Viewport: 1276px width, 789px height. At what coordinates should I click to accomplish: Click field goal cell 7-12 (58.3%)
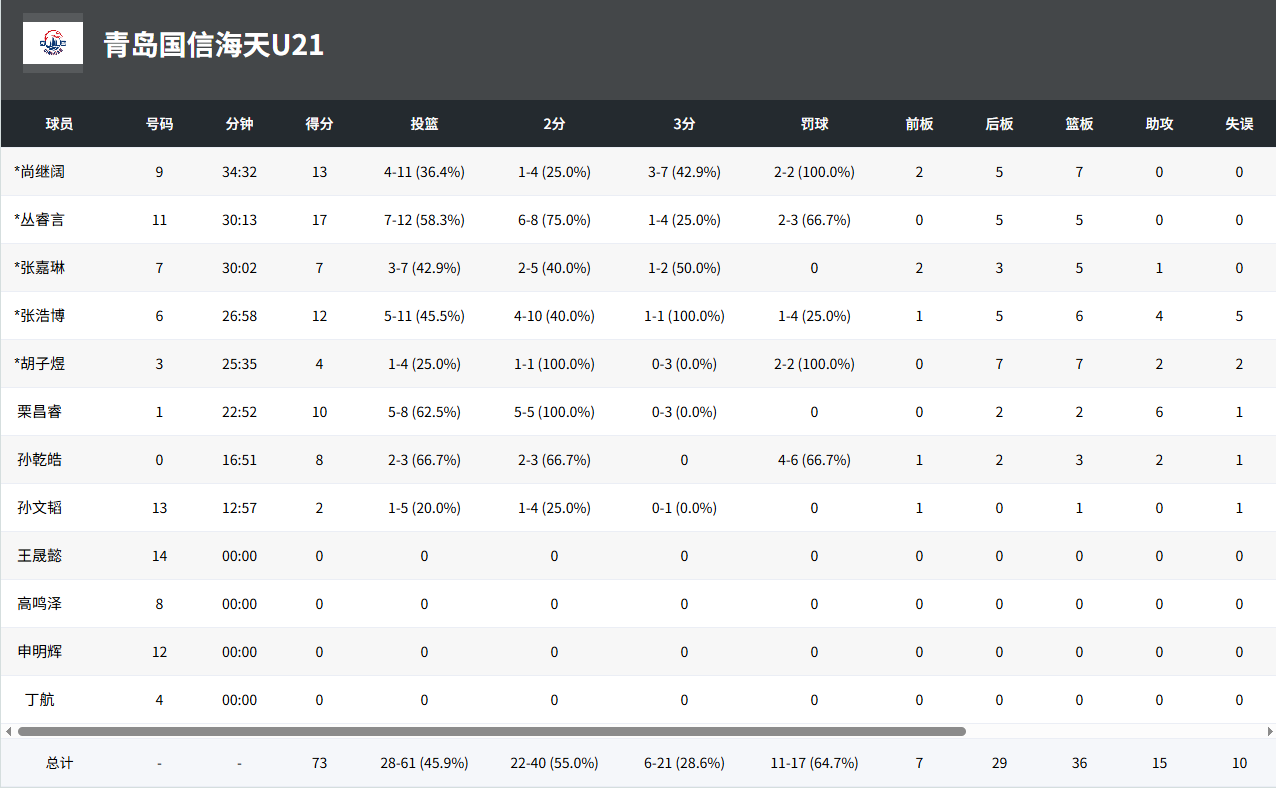click(424, 220)
